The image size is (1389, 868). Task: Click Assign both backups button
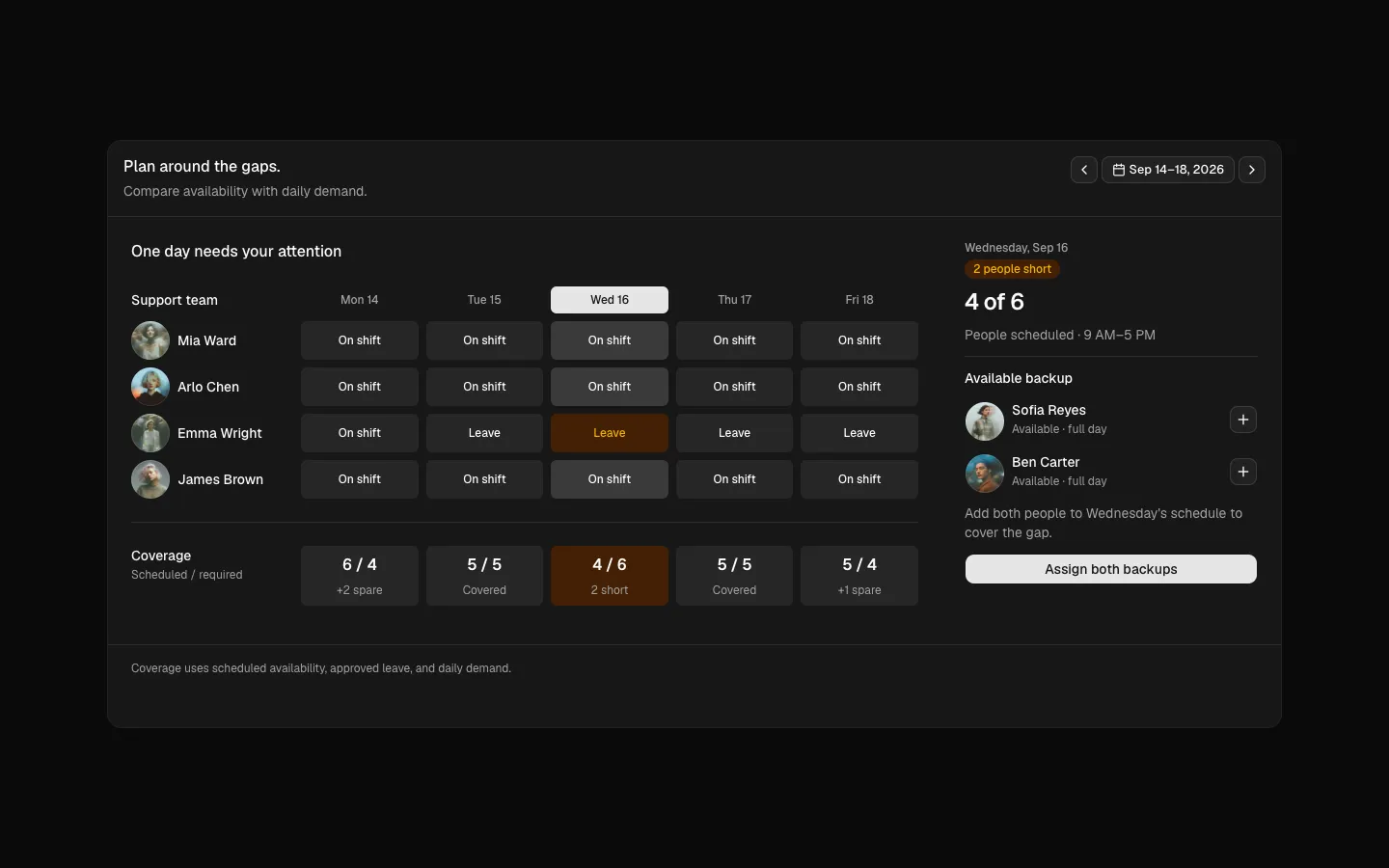pyautogui.click(x=1111, y=569)
